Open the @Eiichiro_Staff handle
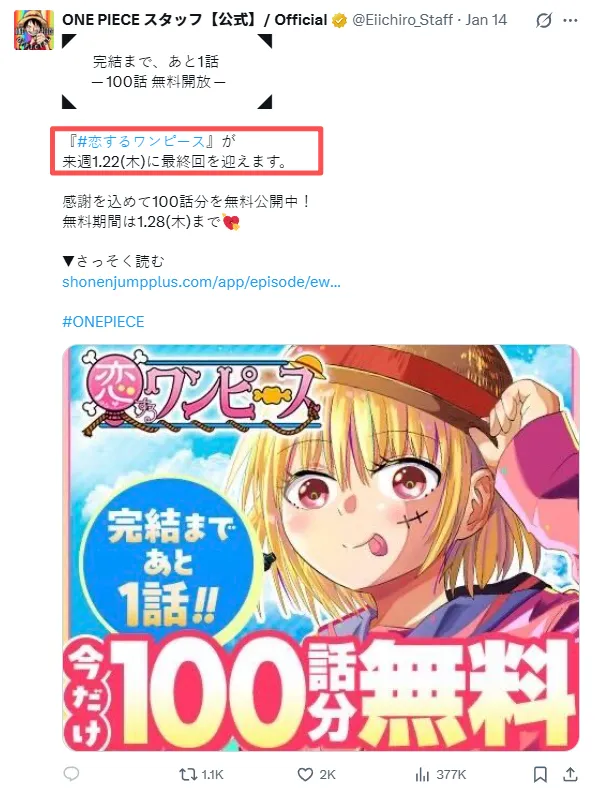Viewport: 595px width, 791px height. [402, 20]
